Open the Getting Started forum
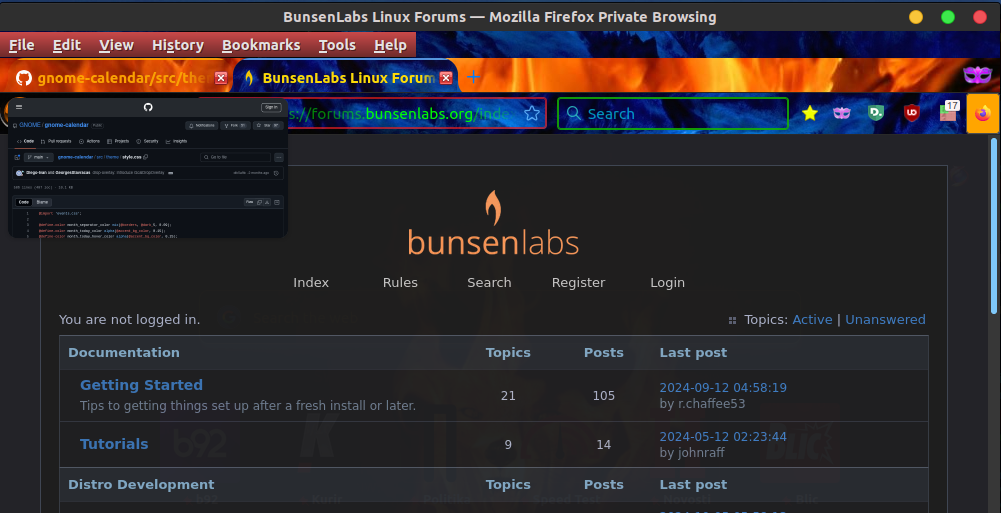The image size is (1001, 513). pos(141,385)
